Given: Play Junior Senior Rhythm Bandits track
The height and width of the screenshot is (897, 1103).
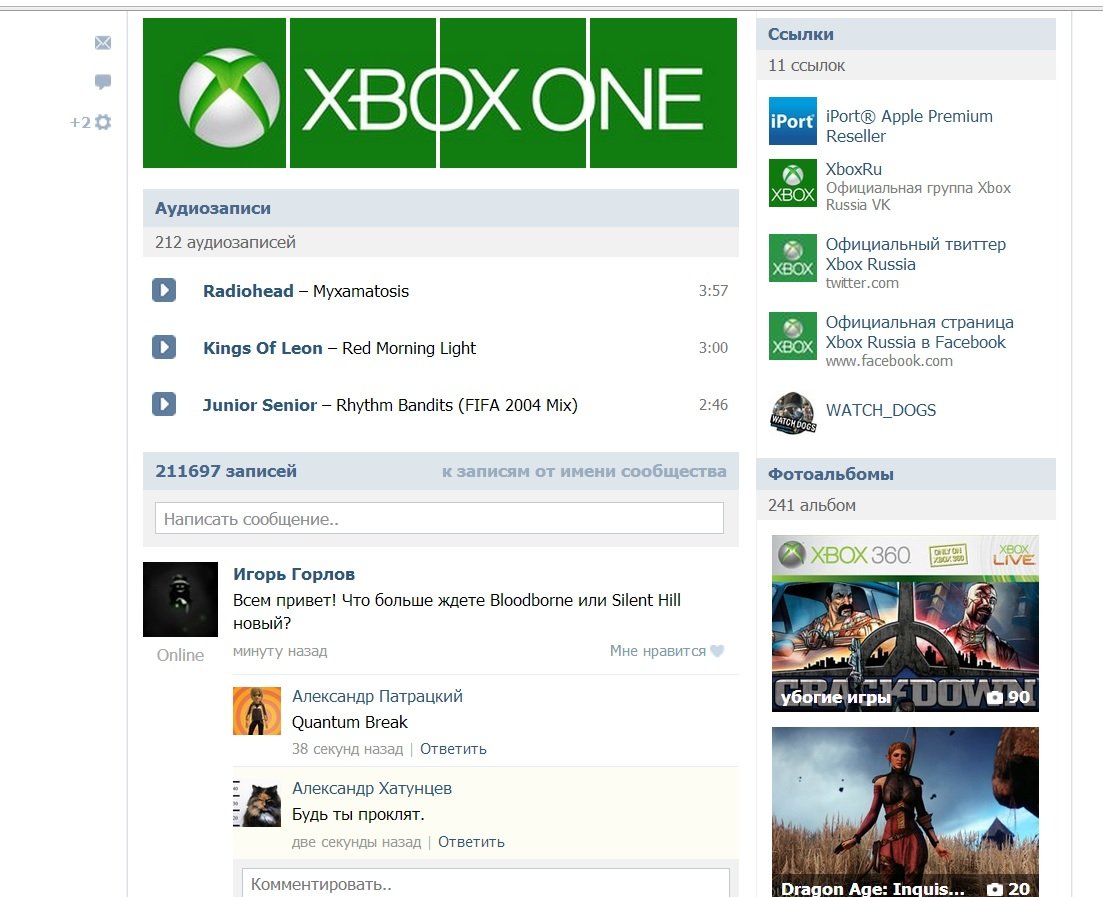Looking at the screenshot, I should point(164,404).
